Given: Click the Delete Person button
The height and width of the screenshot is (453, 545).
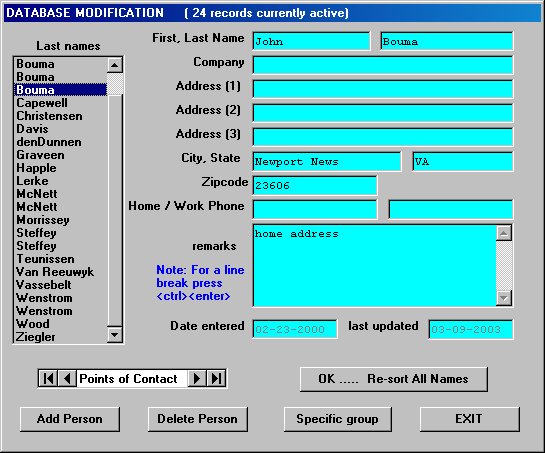Looking at the screenshot, I should (198, 419).
